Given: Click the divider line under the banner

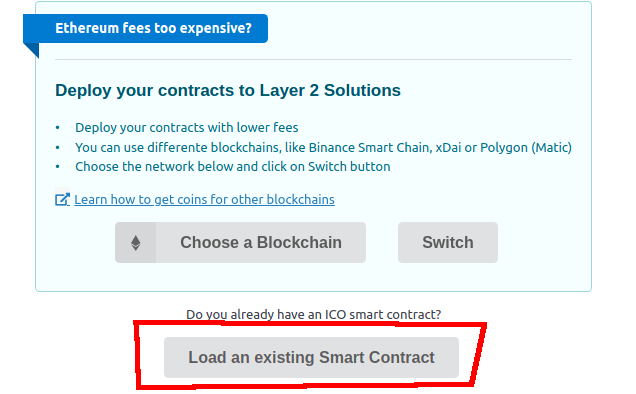Looking at the screenshot, I should pyautogui.click(x=313, y=60).
